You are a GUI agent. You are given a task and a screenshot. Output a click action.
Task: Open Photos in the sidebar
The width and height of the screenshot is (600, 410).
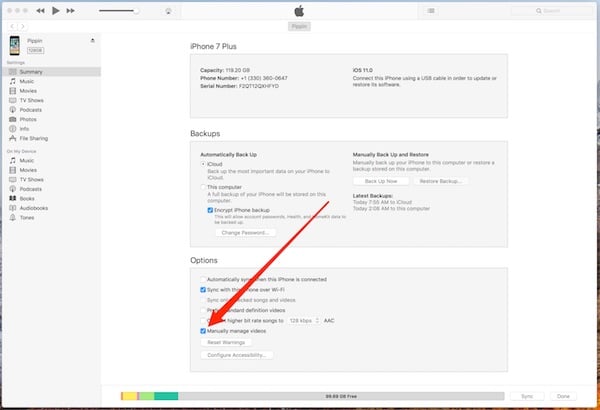tap(51, 119)
